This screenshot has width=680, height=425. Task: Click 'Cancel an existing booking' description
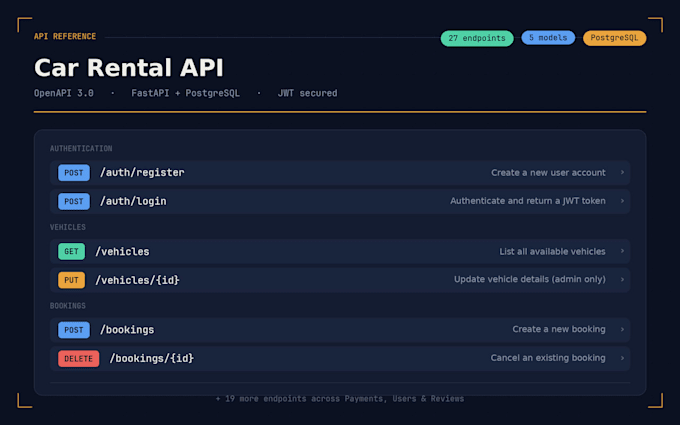548,358
